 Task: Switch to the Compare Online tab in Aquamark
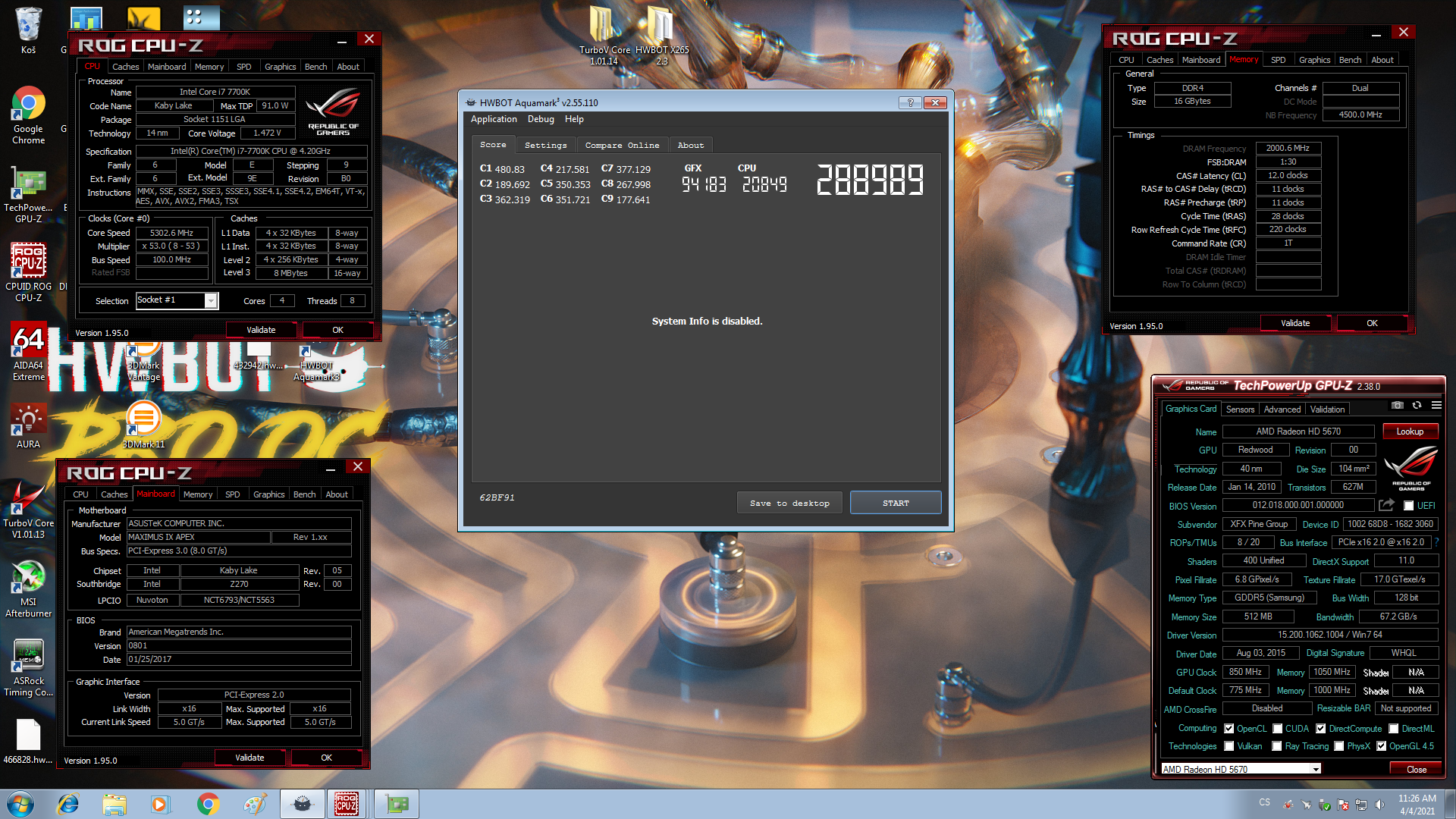click(x=622, y=145)
